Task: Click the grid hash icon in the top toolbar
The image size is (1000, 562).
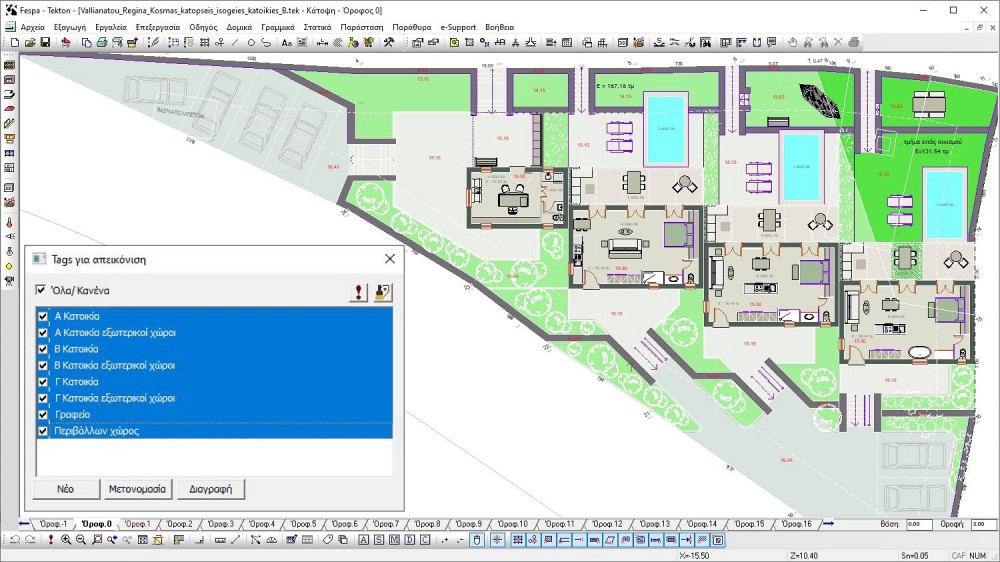Action: click(x=205, y=43)
